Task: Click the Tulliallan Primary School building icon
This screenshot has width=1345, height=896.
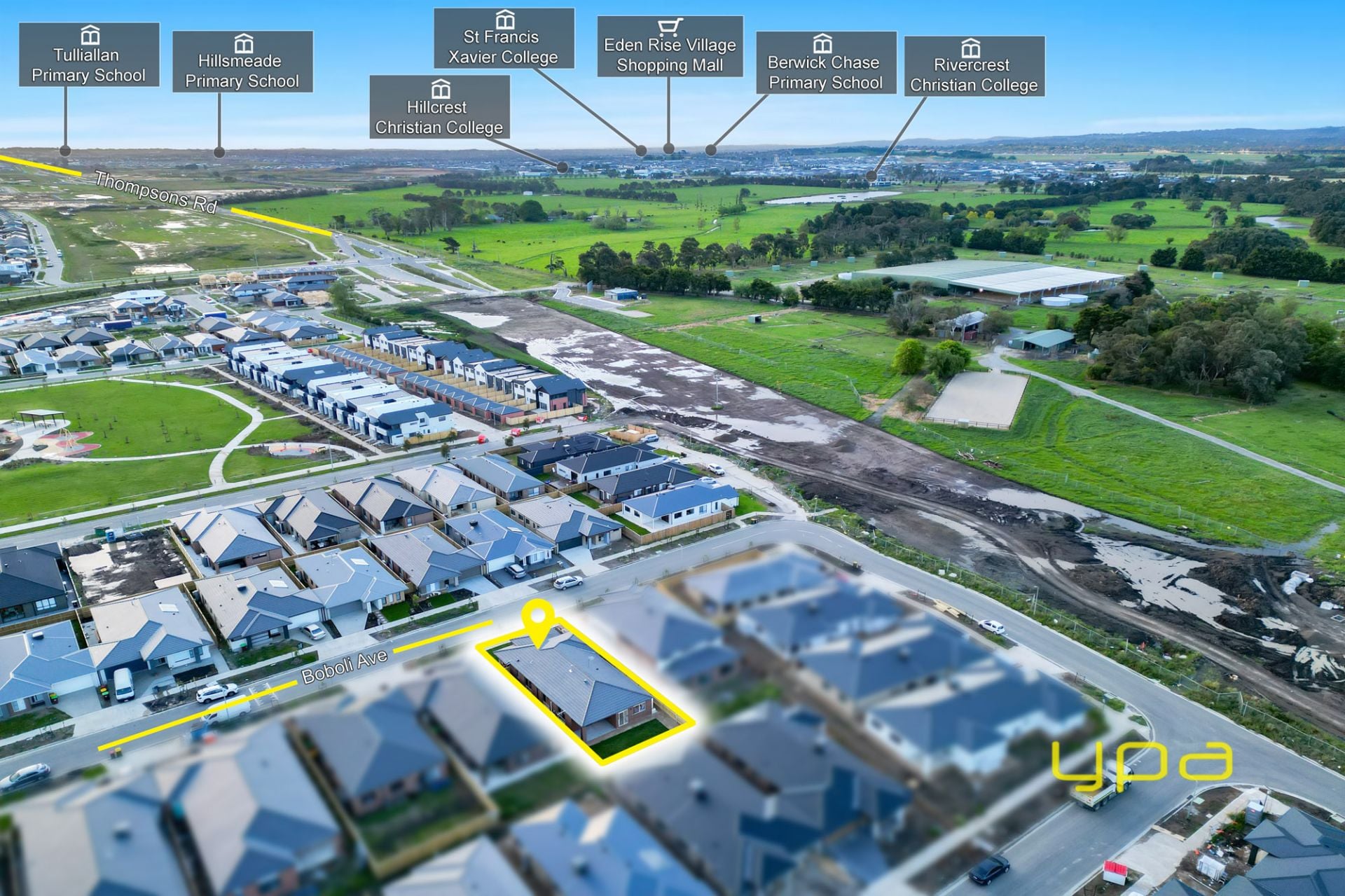Action: coord(90,35)
